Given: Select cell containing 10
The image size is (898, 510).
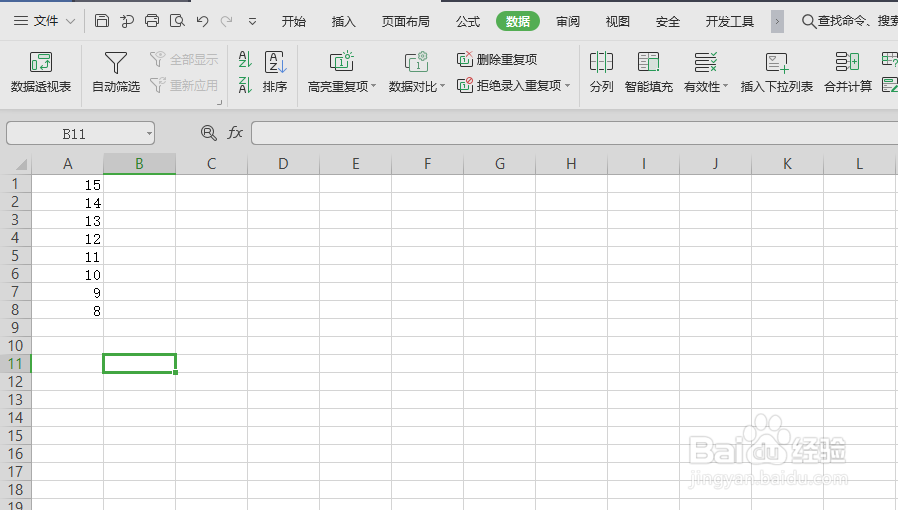Looking at the screenshot, I should click(68, 274).
